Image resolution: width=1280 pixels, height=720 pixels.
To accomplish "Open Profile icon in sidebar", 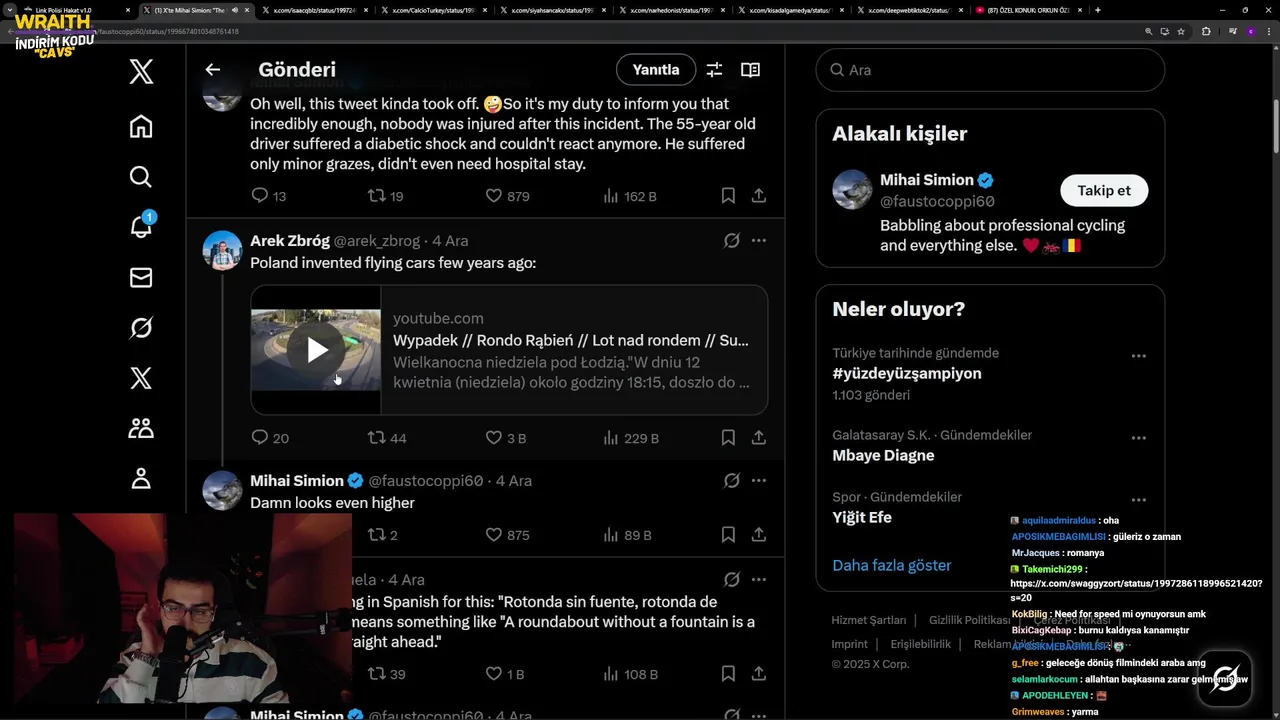I will [141, 479].
